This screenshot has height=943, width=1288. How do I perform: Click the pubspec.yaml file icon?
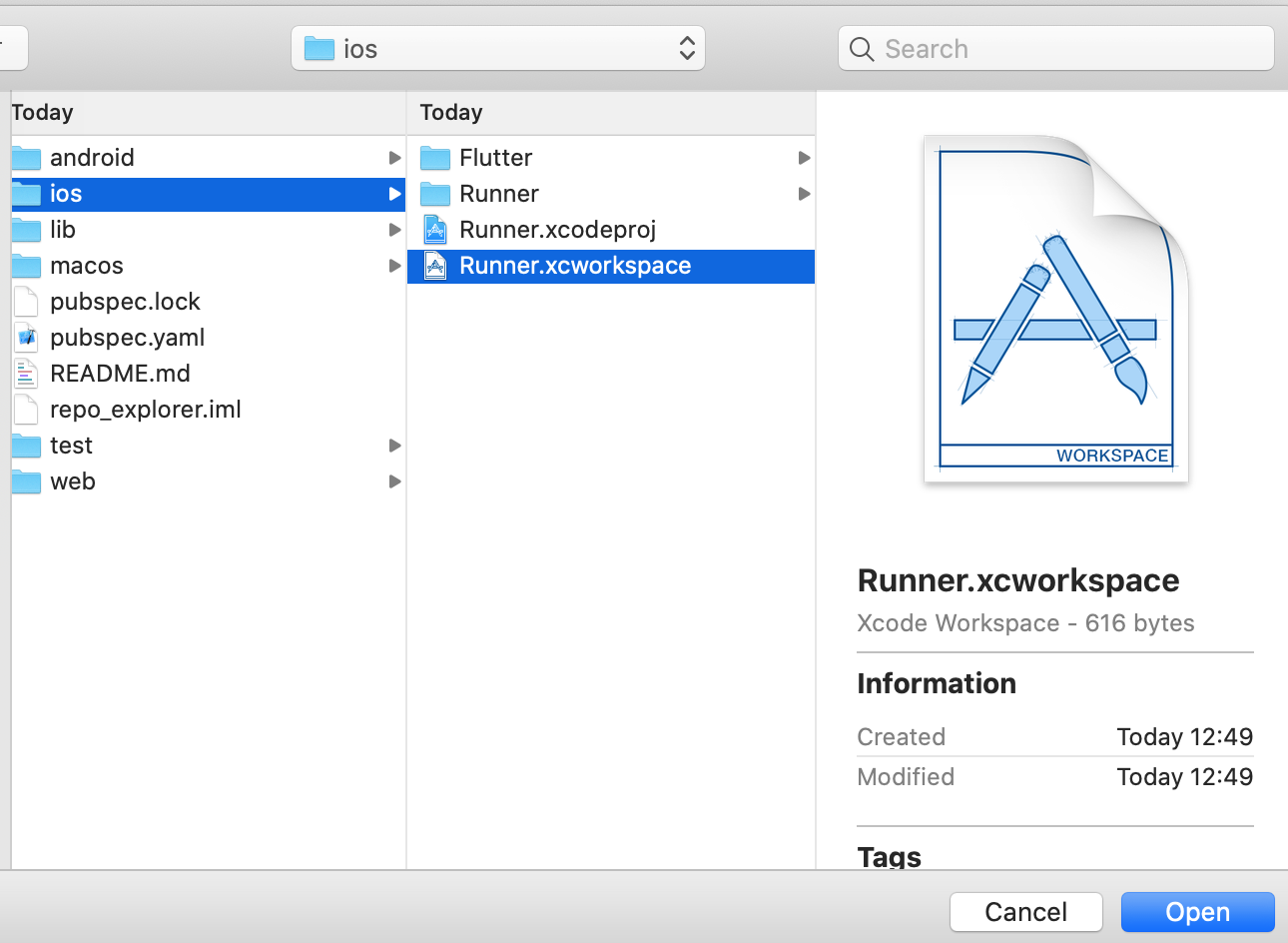click(x=26, y=338)
